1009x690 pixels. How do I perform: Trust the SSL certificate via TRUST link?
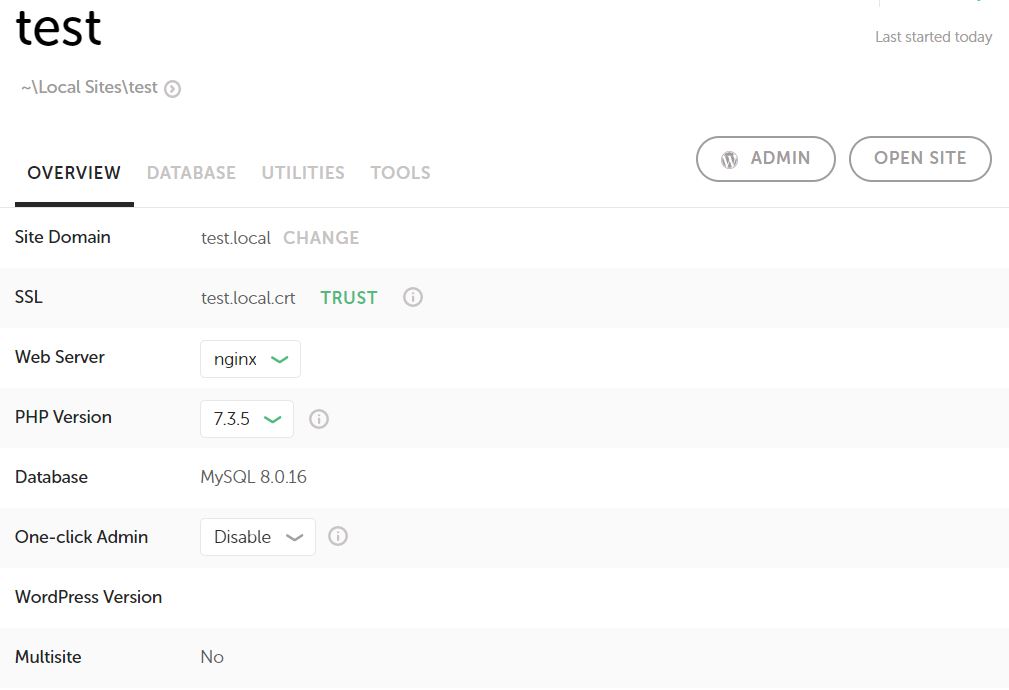coord(349,297)
